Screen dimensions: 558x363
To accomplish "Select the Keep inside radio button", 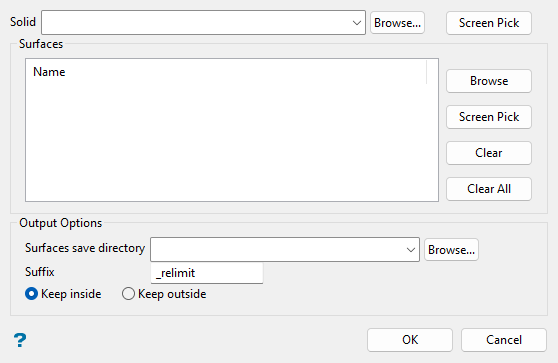I will click(31, 294).
